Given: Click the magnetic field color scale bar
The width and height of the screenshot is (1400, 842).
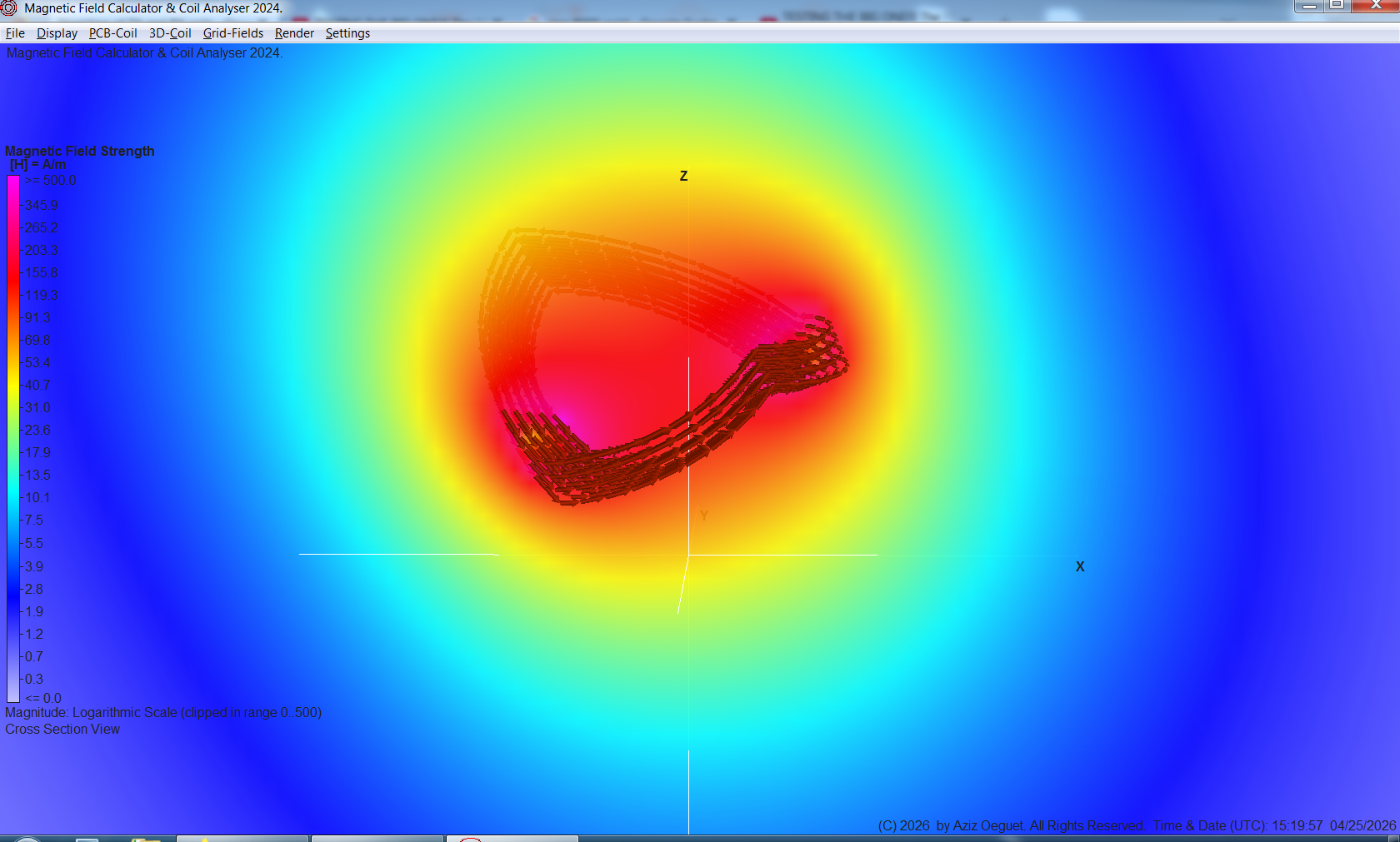Looking at the screenshot, I should click(x=13, y=439).
